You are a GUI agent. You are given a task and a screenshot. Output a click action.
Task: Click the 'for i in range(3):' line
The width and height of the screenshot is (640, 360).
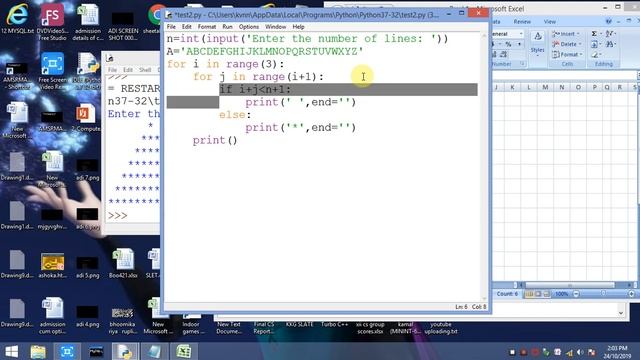coord(225,64)
